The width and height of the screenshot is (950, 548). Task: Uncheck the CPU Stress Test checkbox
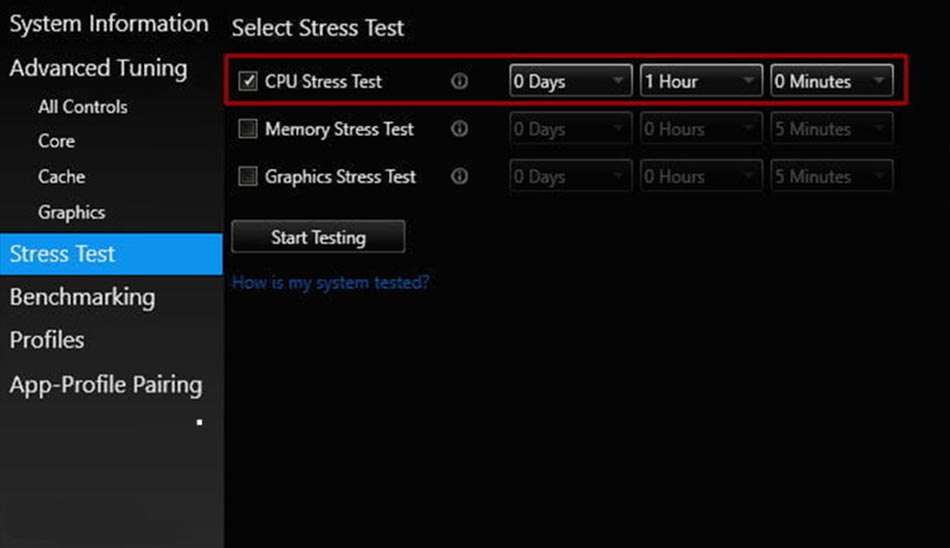click(x=248, y=81)
